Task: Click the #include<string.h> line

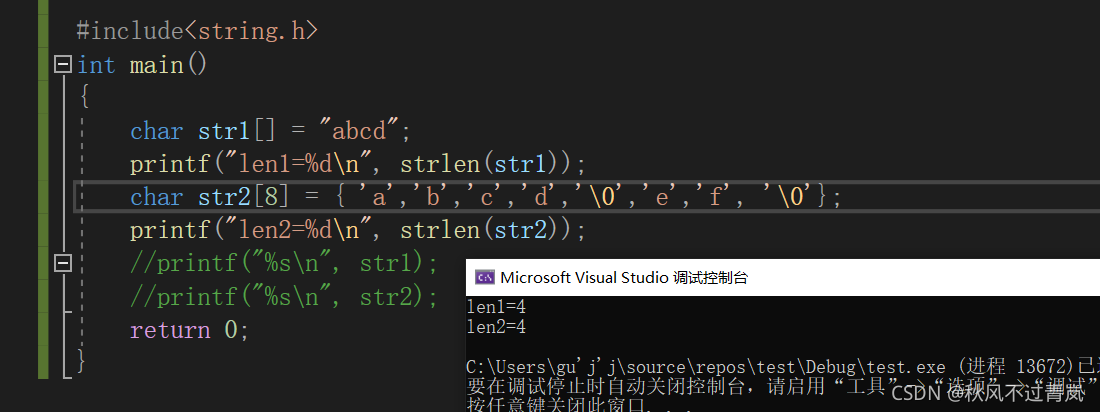Action: [x=197, y=31]
